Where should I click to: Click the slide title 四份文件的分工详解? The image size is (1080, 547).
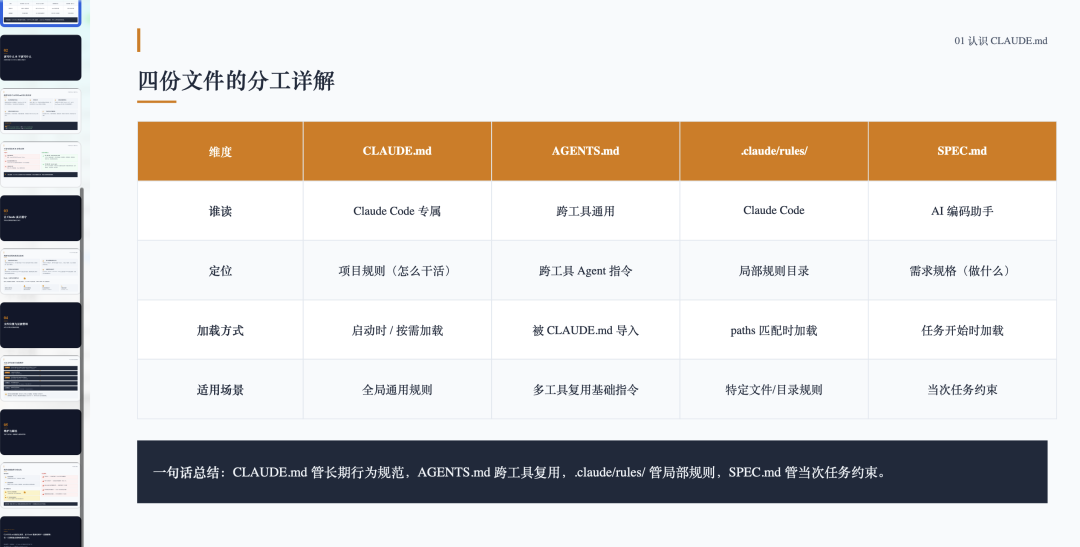[236, 81]
